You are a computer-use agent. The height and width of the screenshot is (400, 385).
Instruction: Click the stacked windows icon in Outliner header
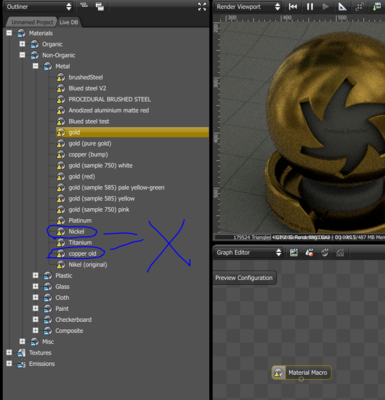click(100, 7)
